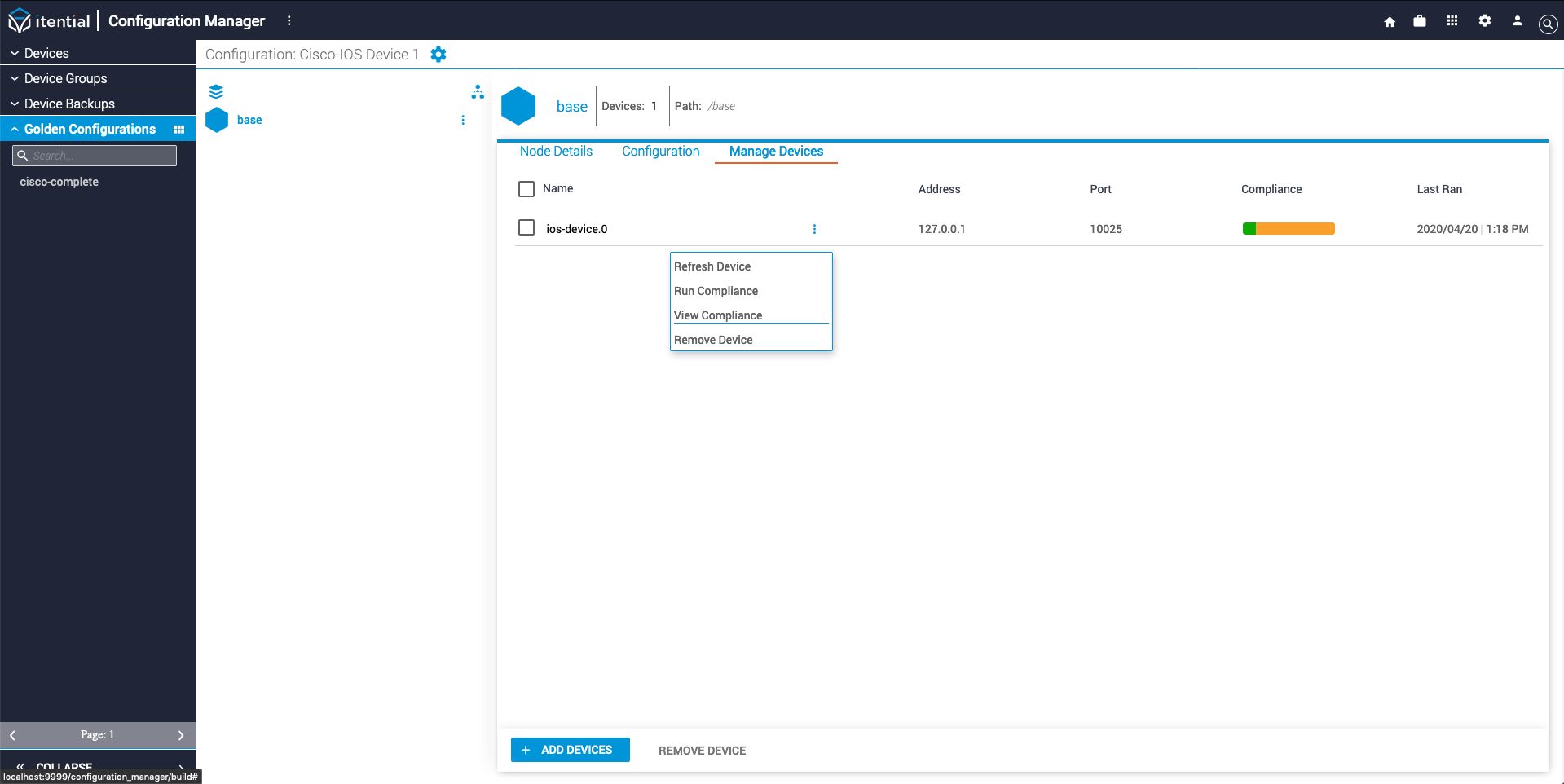Click the tree hierarchy icon
Viewport: 1564px width, 784px height.
478,92
